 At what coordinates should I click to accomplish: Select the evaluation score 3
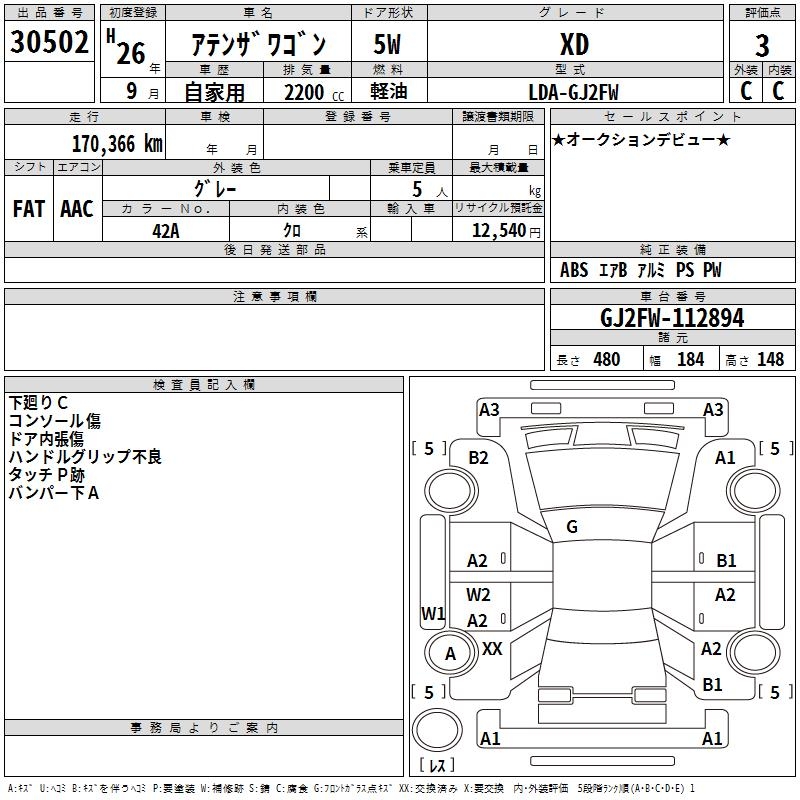click(x=762, y=45)
